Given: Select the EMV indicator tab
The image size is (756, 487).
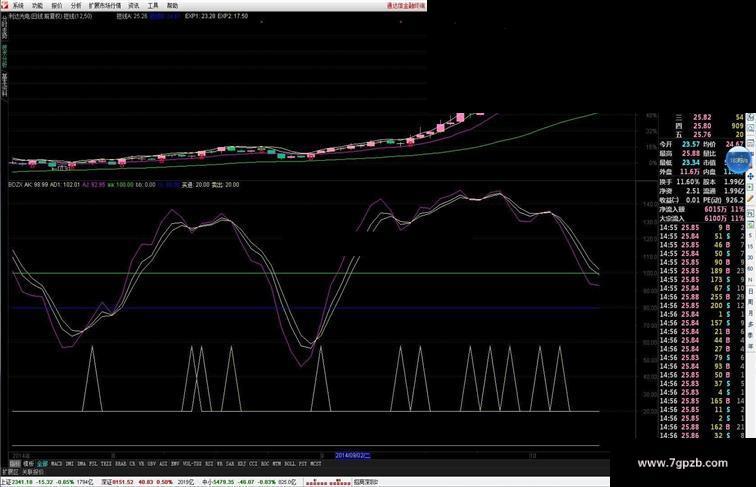Looking at the screenshot, I should tap(175, 464).
